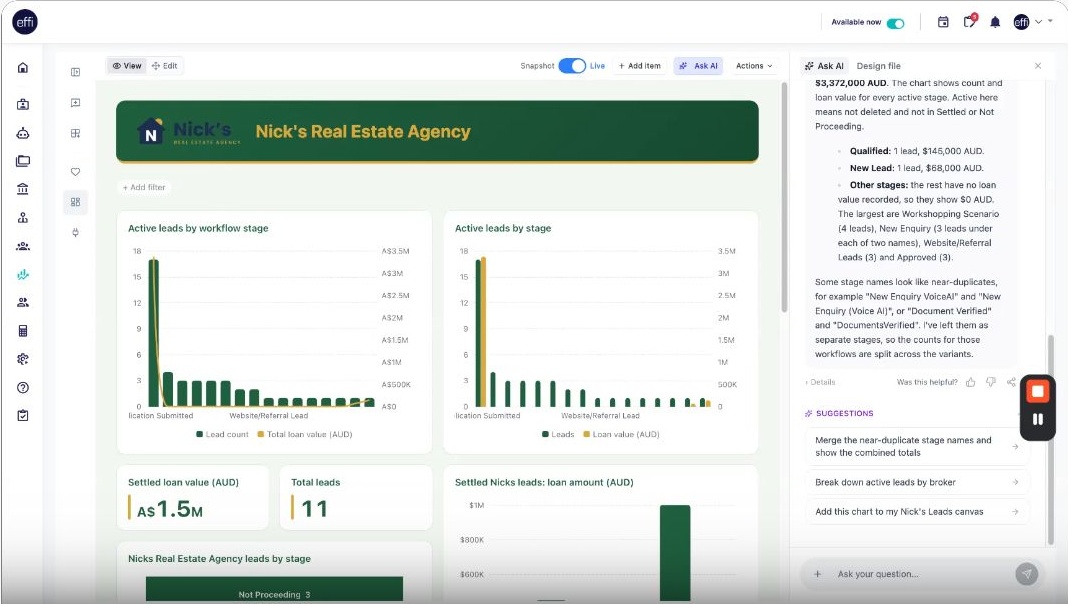
Task: Choose suggestion to merge near-duplicate stage names
Action: [917, 447]
